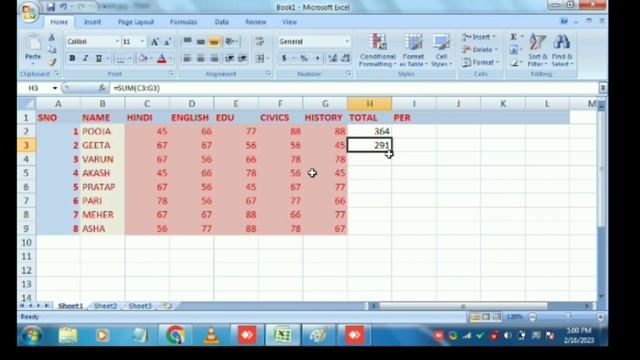Toggle bold formatting

[x=72, y=58]
